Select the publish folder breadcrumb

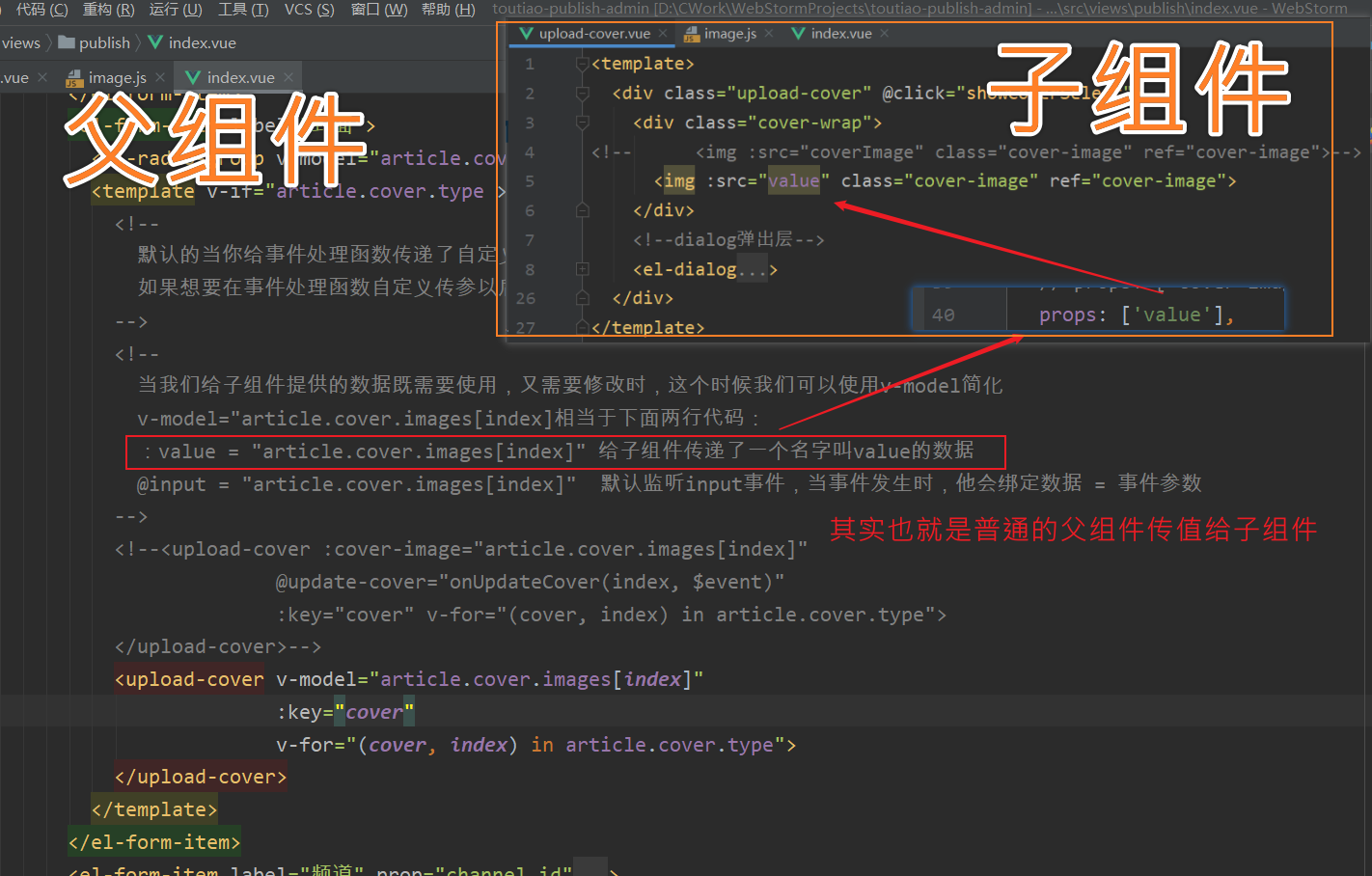(x=95, y=42)
